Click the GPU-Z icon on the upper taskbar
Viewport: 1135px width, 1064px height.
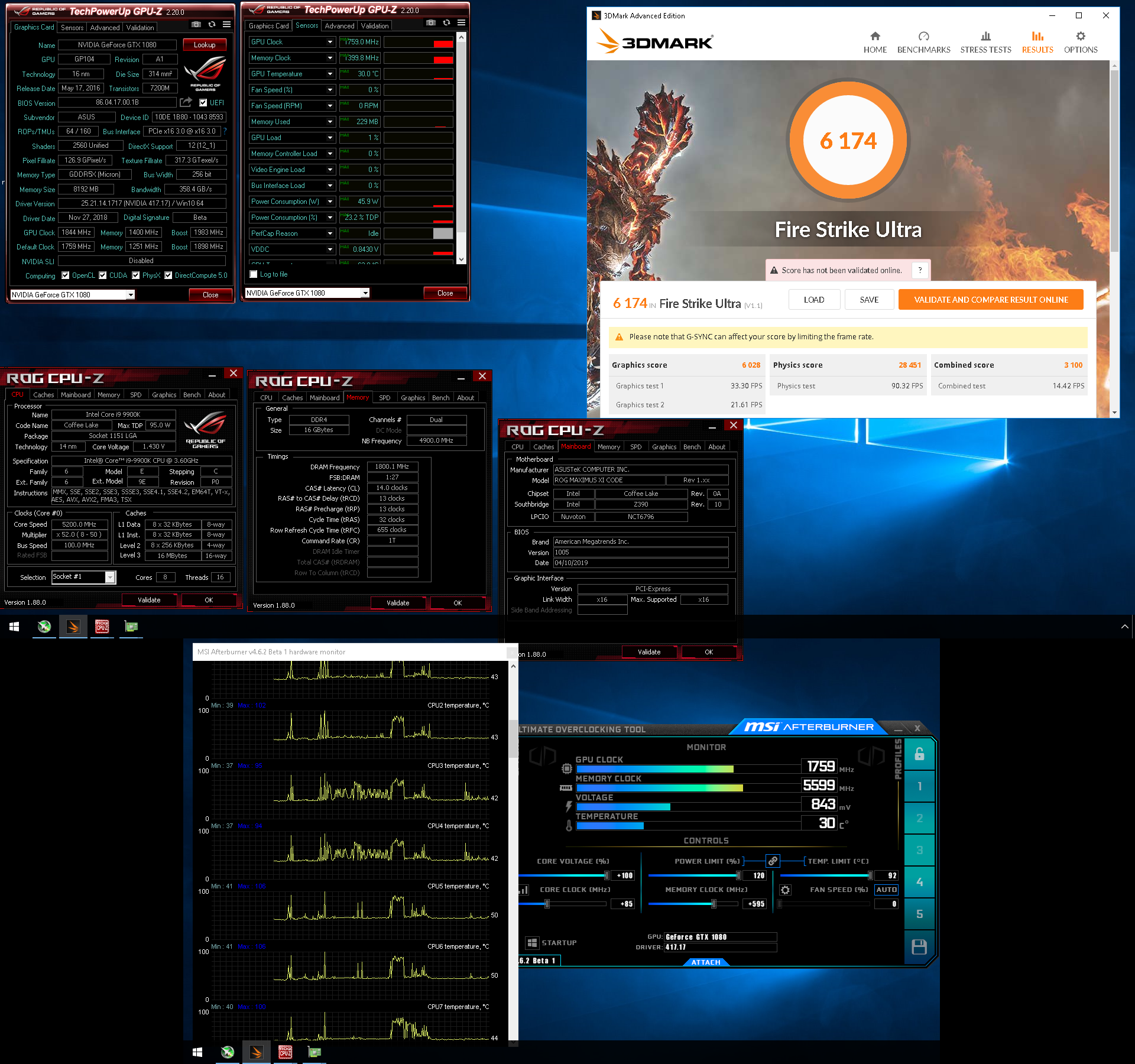click(x=131, y=627)
